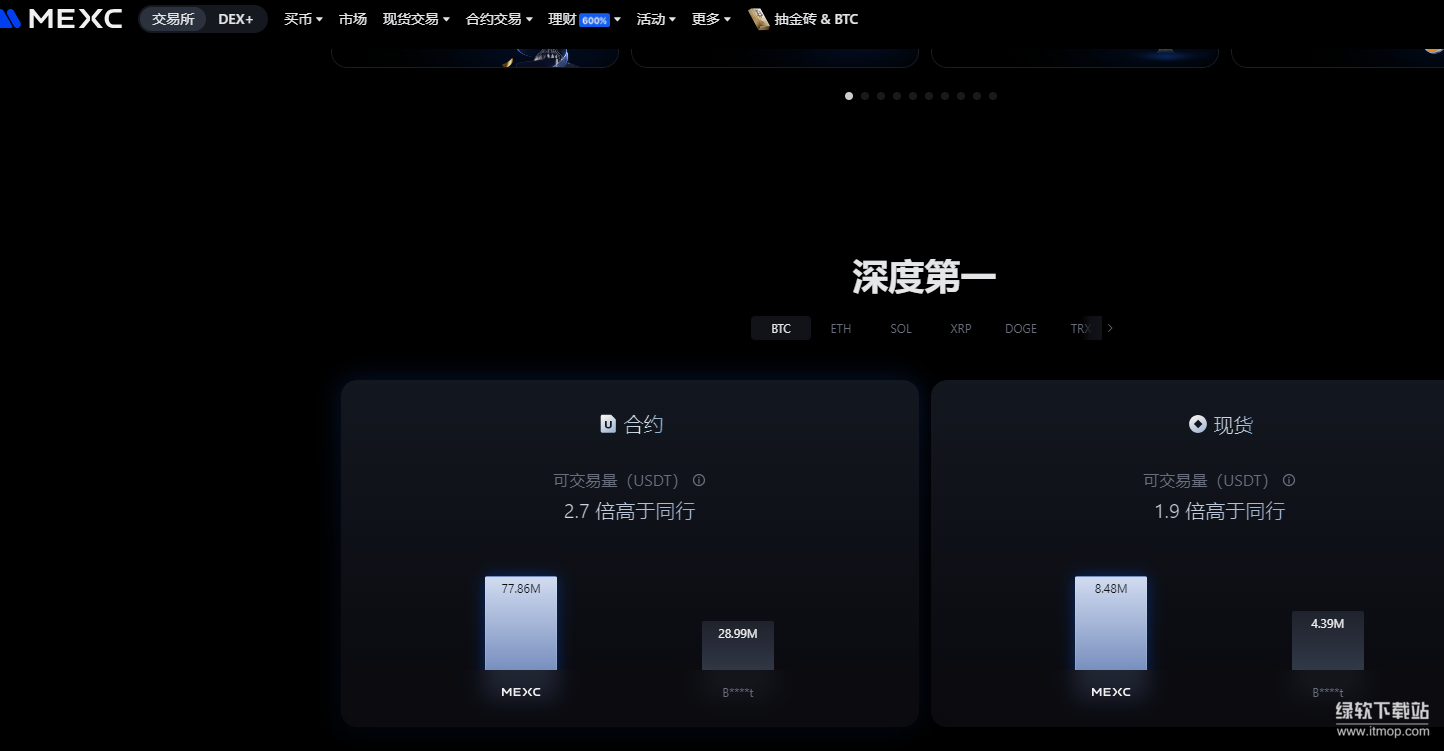
Task: Click the gold bar lottery icon
Action: [759, 19]
